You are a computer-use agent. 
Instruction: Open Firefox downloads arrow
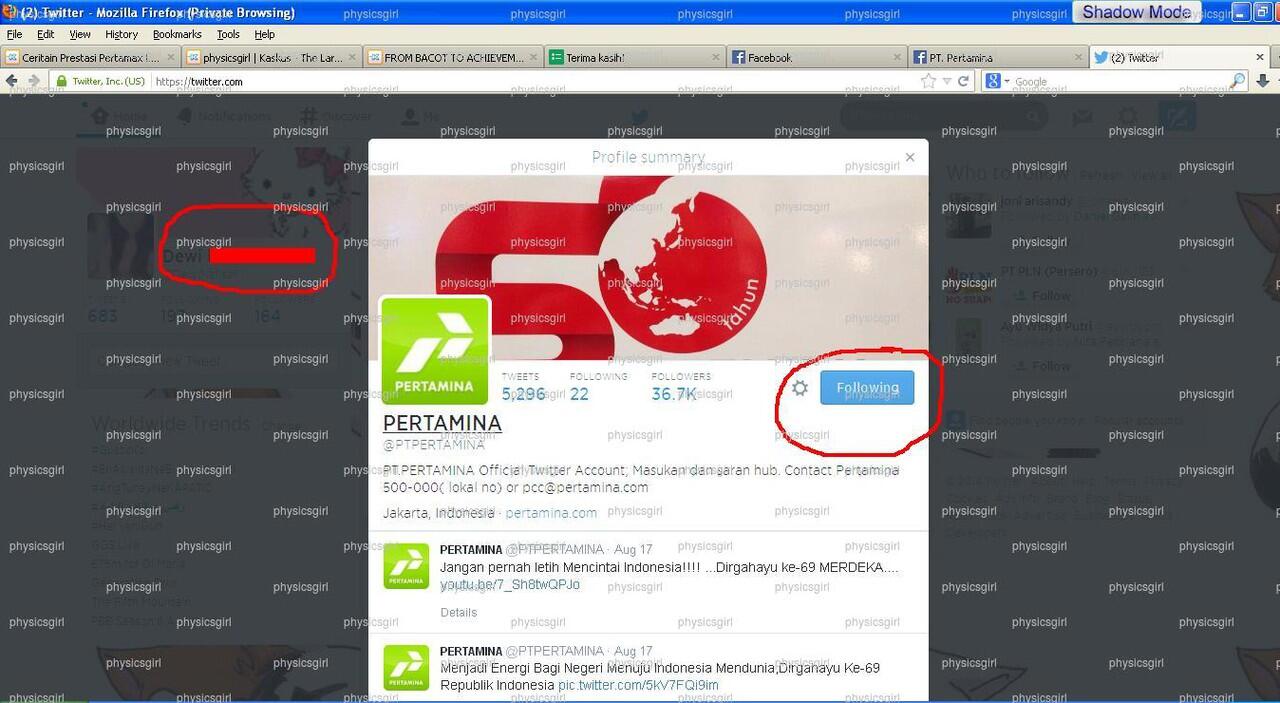click(1263, 81)
